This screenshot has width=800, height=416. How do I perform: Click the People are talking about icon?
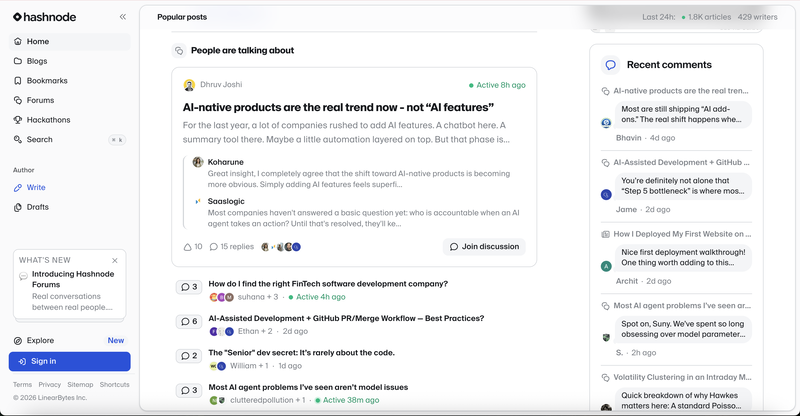coord(179,51)
